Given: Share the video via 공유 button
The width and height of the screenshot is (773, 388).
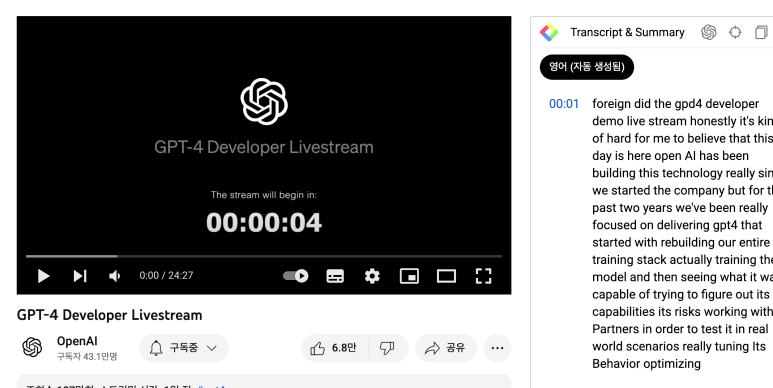Looking at the screenshot, I should (446, 348).
